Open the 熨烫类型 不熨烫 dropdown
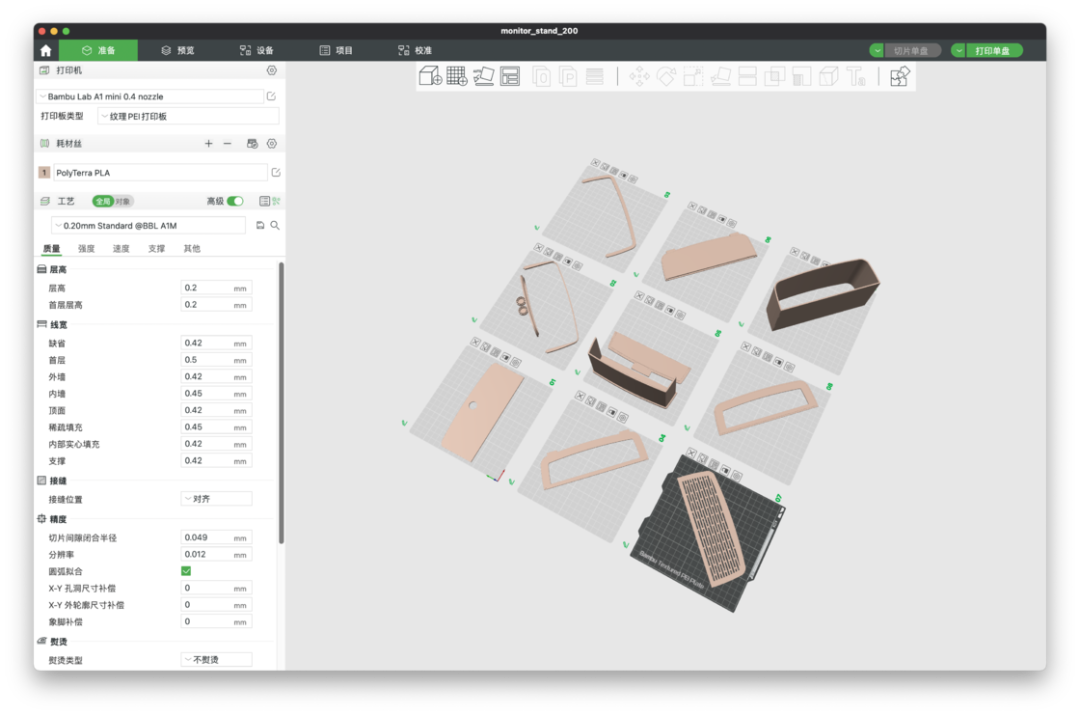Image resolution: width=1080 pixels, height=715 pixels. click(x=216, y=659)
